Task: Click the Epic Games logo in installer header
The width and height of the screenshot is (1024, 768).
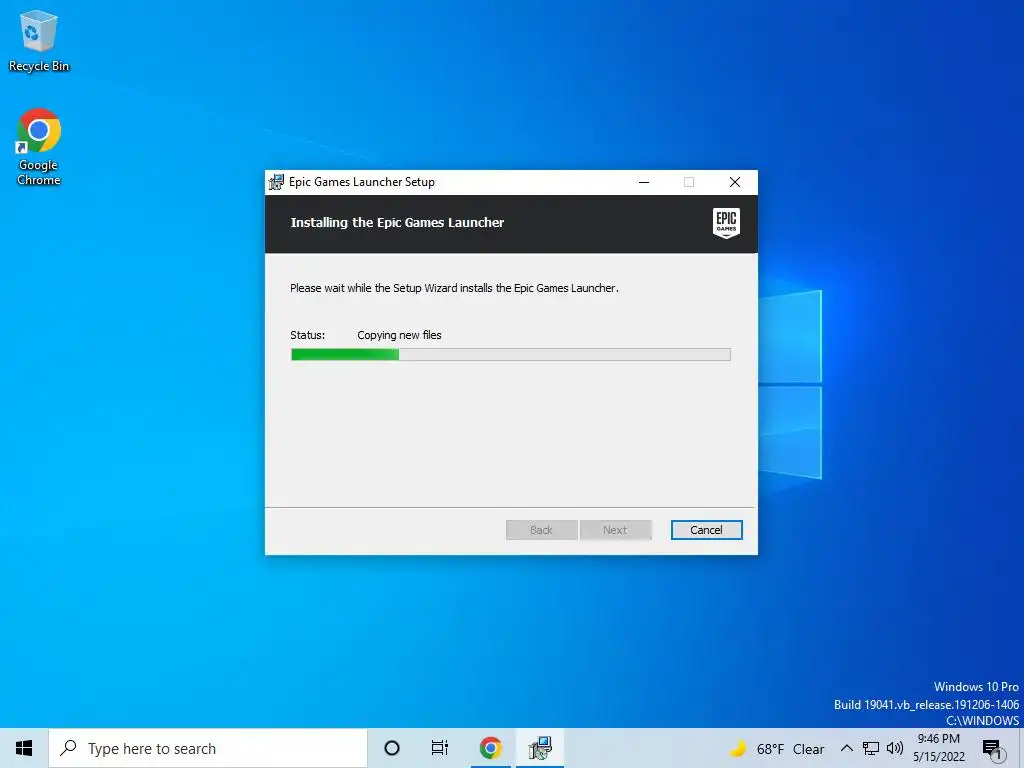Action: coord(726,223)
